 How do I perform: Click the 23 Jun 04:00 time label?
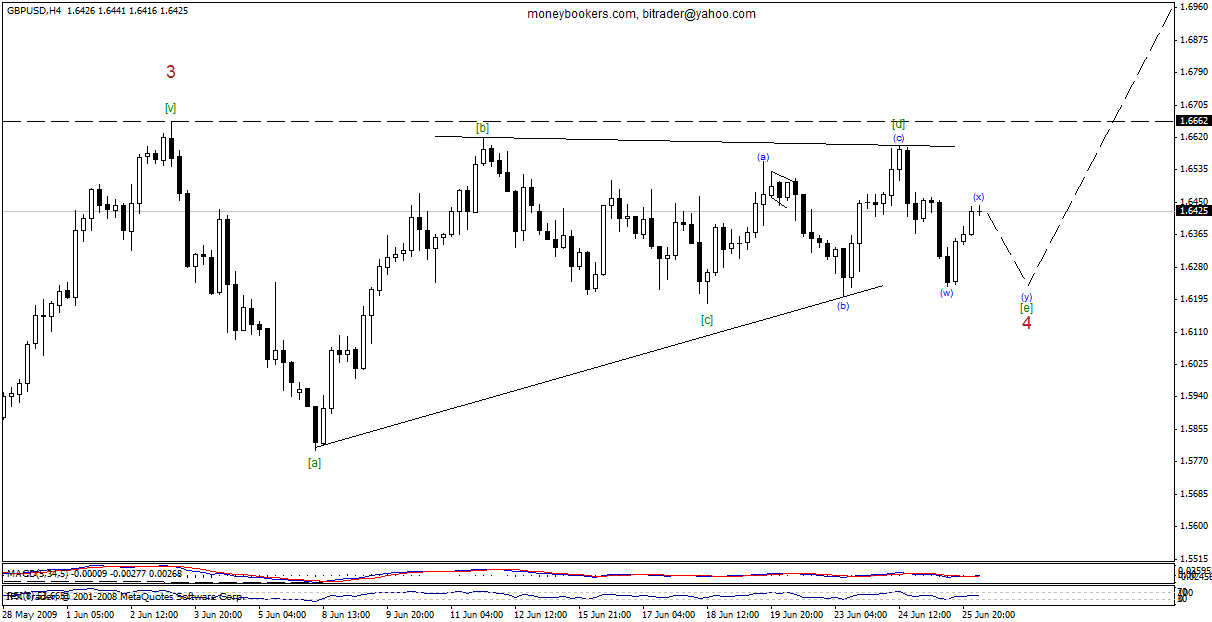861,614
